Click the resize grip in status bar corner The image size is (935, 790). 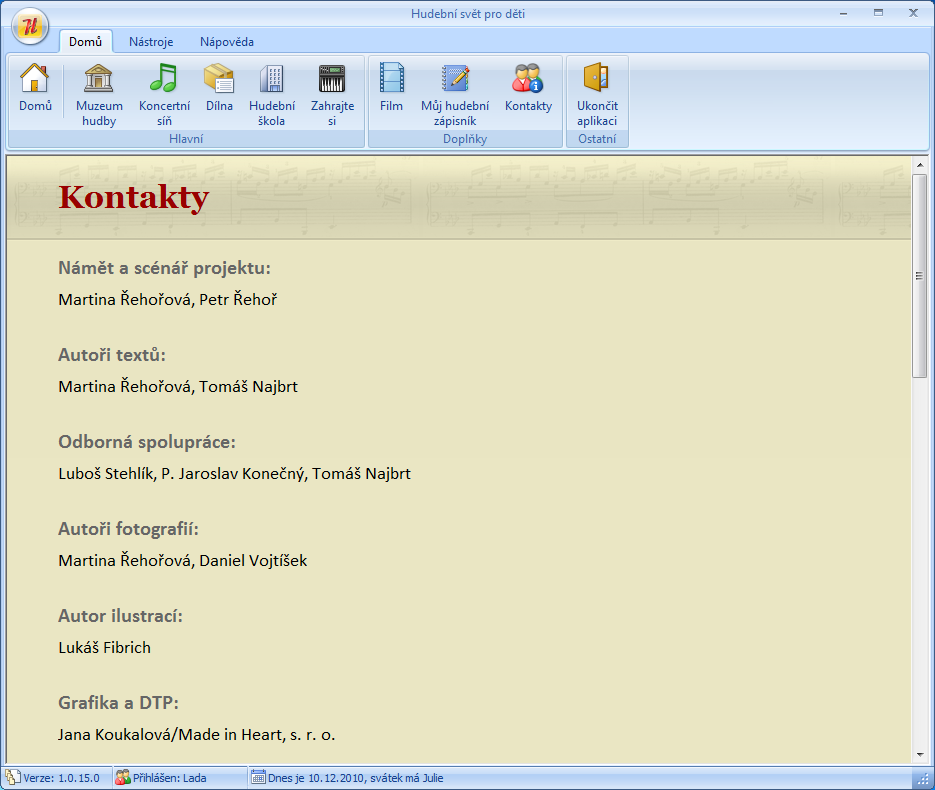click(921, 777)
